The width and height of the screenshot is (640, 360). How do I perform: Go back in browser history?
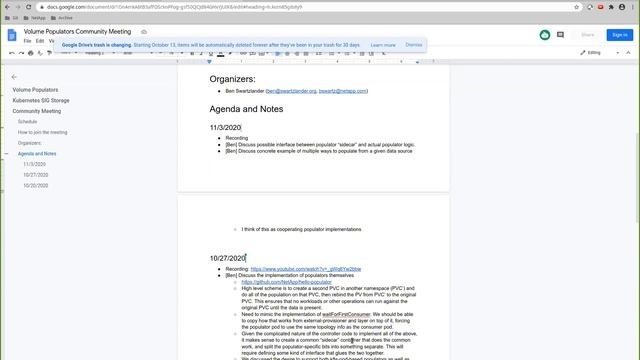pyautogui.click(x=7, y=7)
